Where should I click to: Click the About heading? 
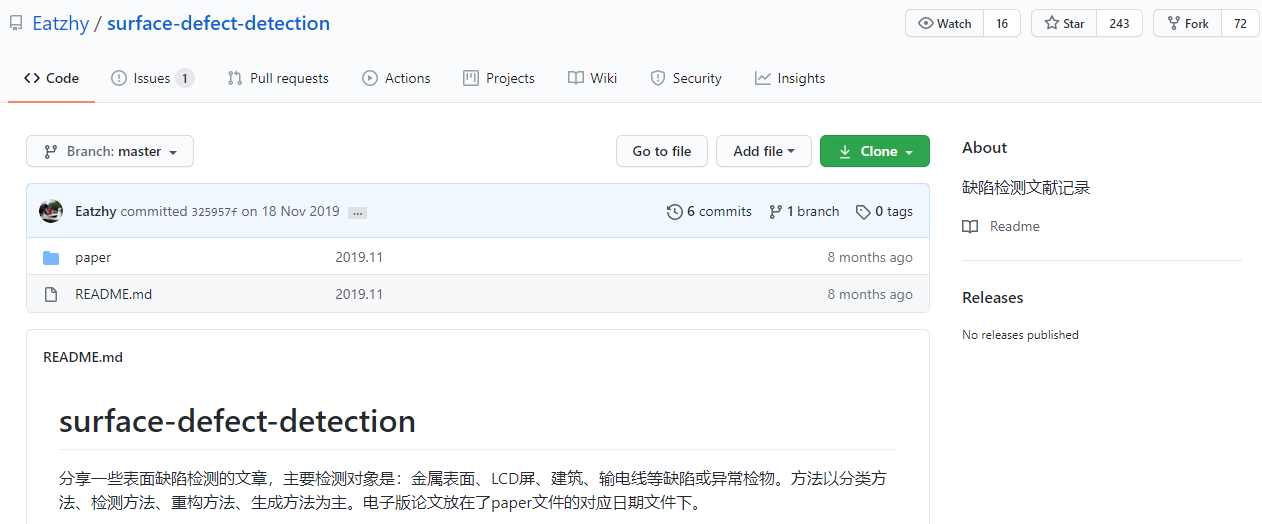pyautogui.click(x=984, y=147)
